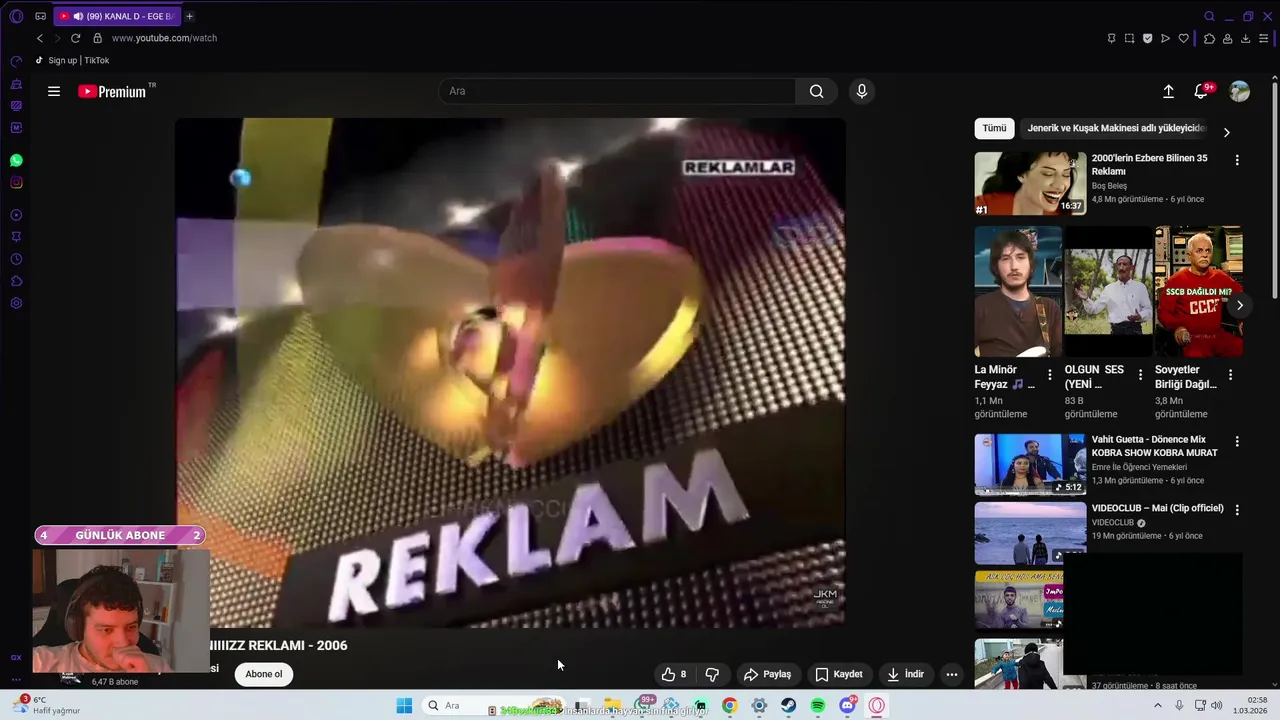Viewport: 1280px width, 720px height.
Task: Open the extensions cube icon
Action: [1209, 38]
